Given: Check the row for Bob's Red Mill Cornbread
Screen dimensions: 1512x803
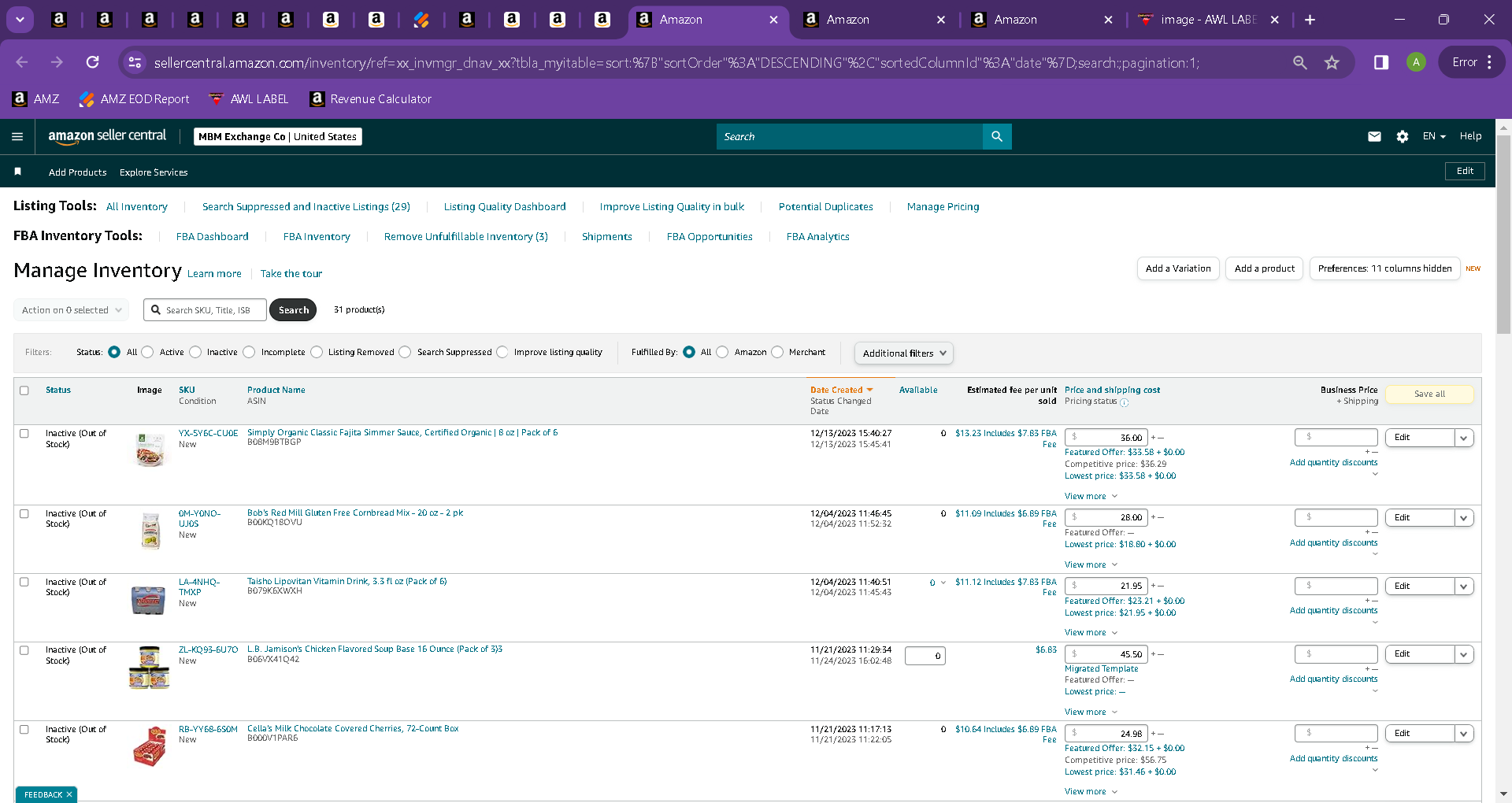Looking at the screenshot, I should pyautogui.click(x=24, y=514).
